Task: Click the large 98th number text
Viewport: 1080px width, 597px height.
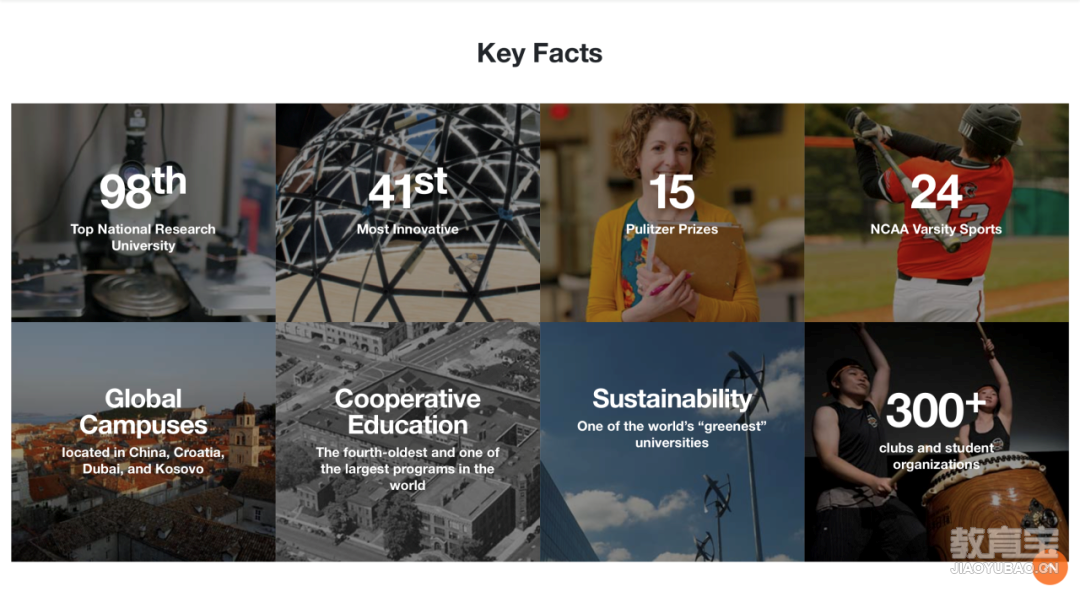Action: click(143, 188)
